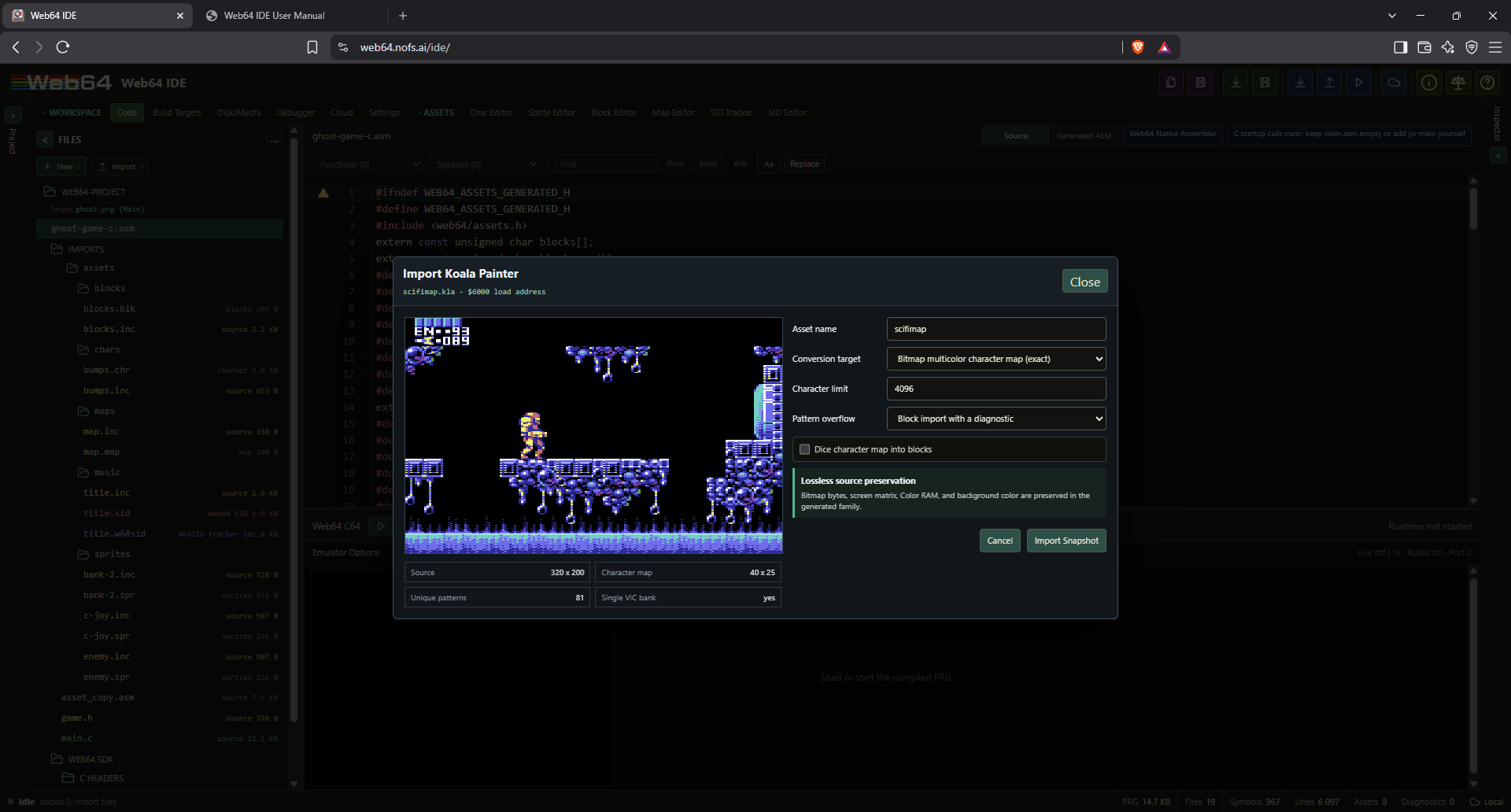Viewport: 1511px width, 812px height.
Task: Open the Leo AI sparkle icon
Action: point(1448,47)
